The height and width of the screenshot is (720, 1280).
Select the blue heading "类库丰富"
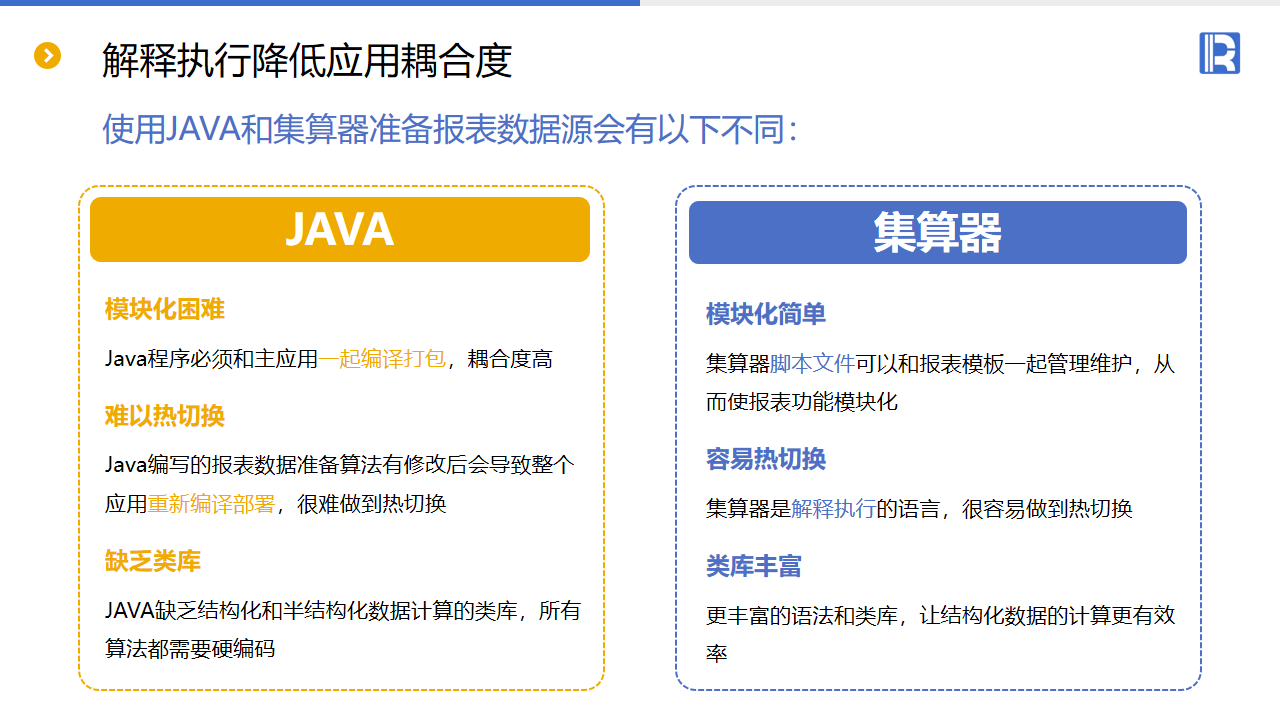tap(754, 567)
